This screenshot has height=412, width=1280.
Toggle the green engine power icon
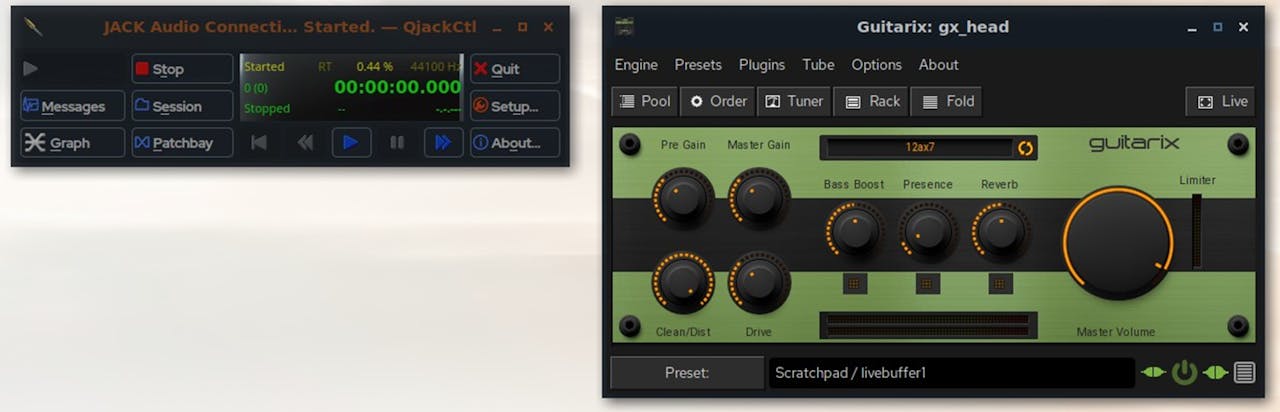[x=1184, y=373]
